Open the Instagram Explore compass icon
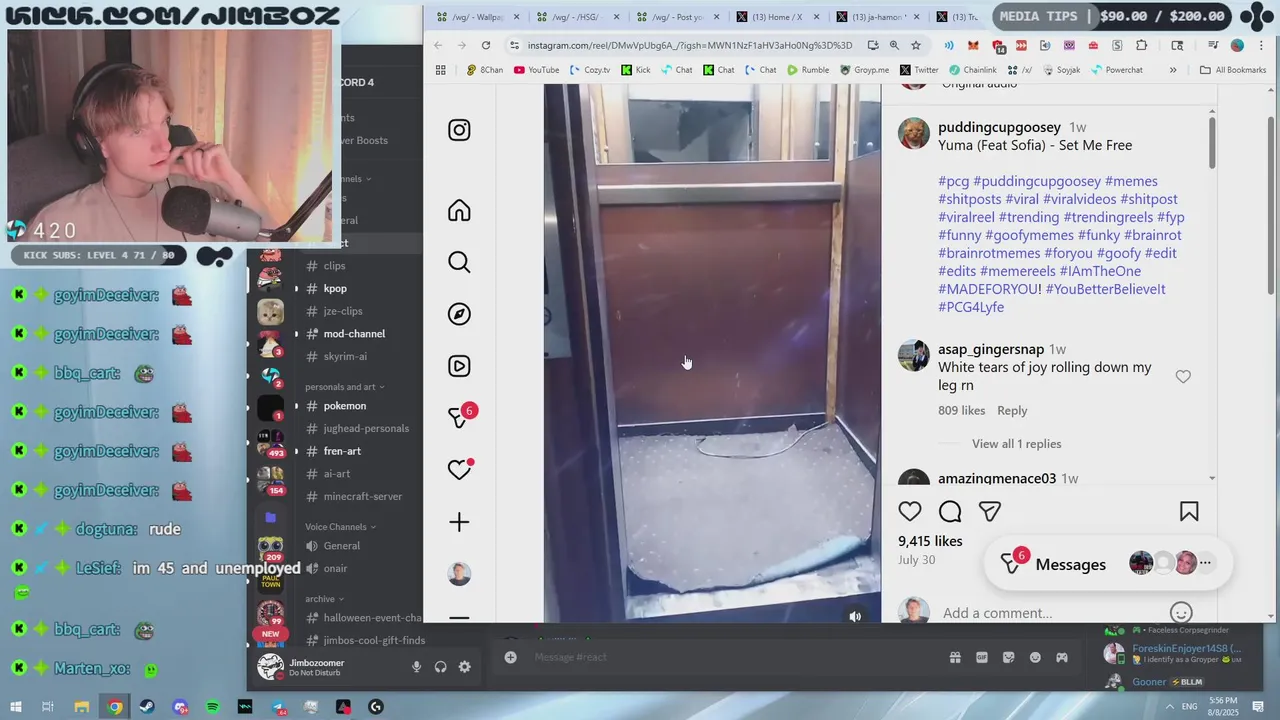Viewport: 1280px width, 720px height. [x=459, y=314]
